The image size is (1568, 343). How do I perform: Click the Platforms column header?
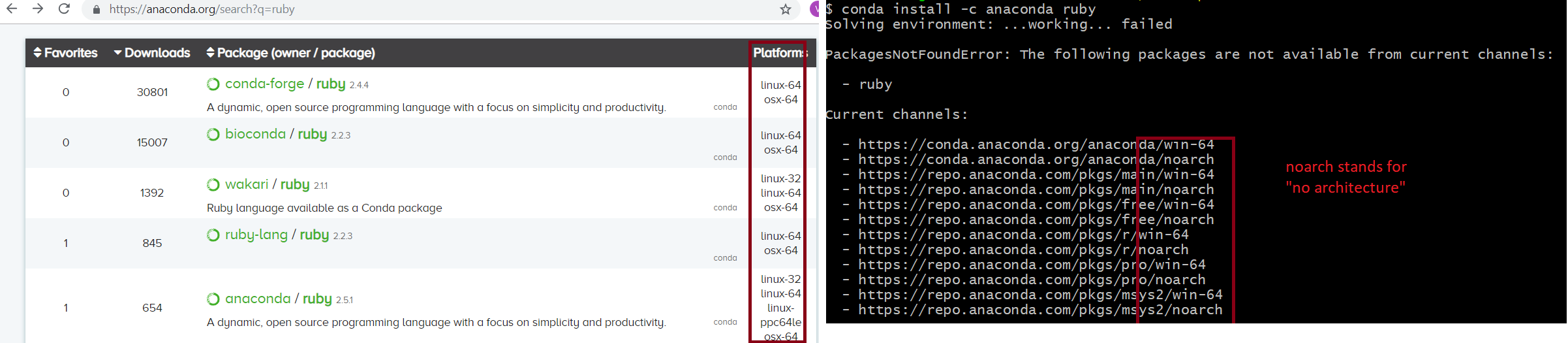point(779,53)
